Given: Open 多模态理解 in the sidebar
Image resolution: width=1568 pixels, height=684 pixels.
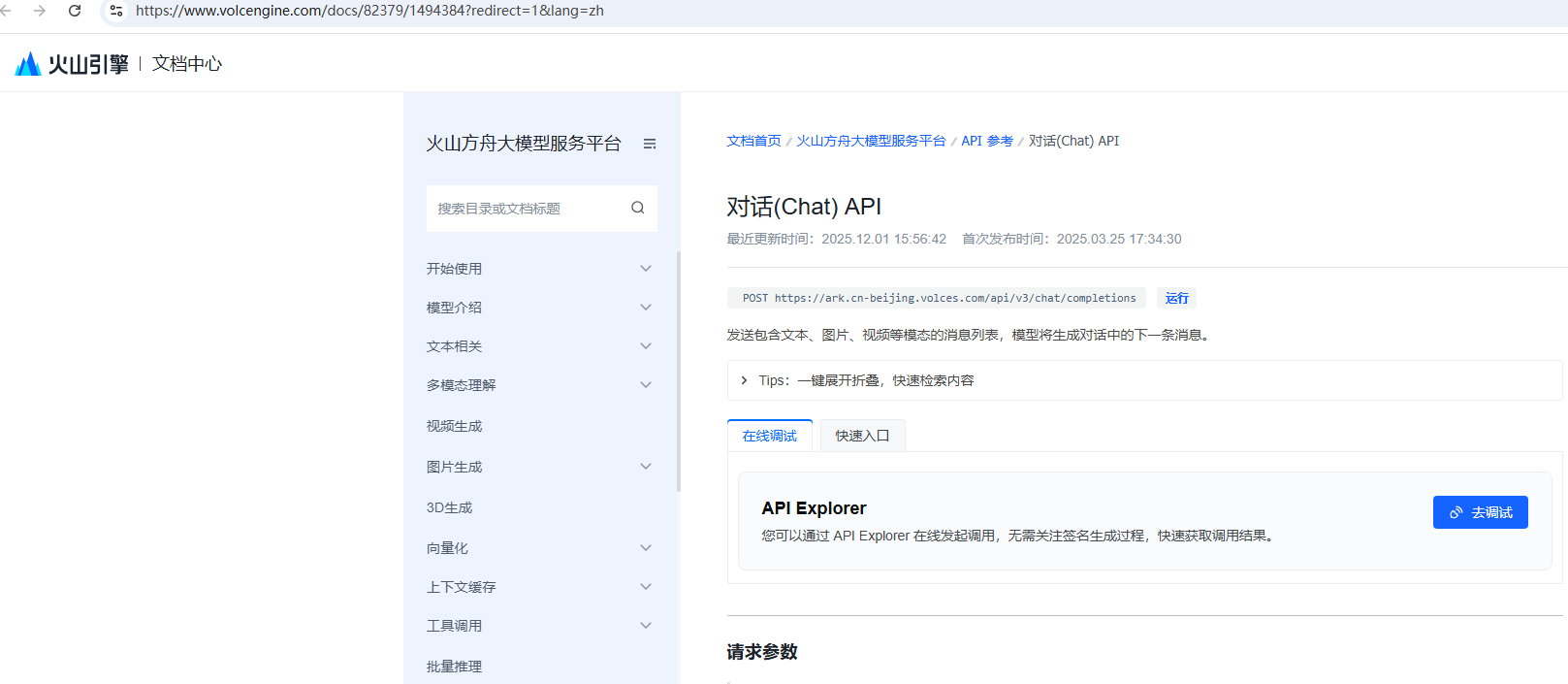Looking at the screenshot, I should click(461, 385).
